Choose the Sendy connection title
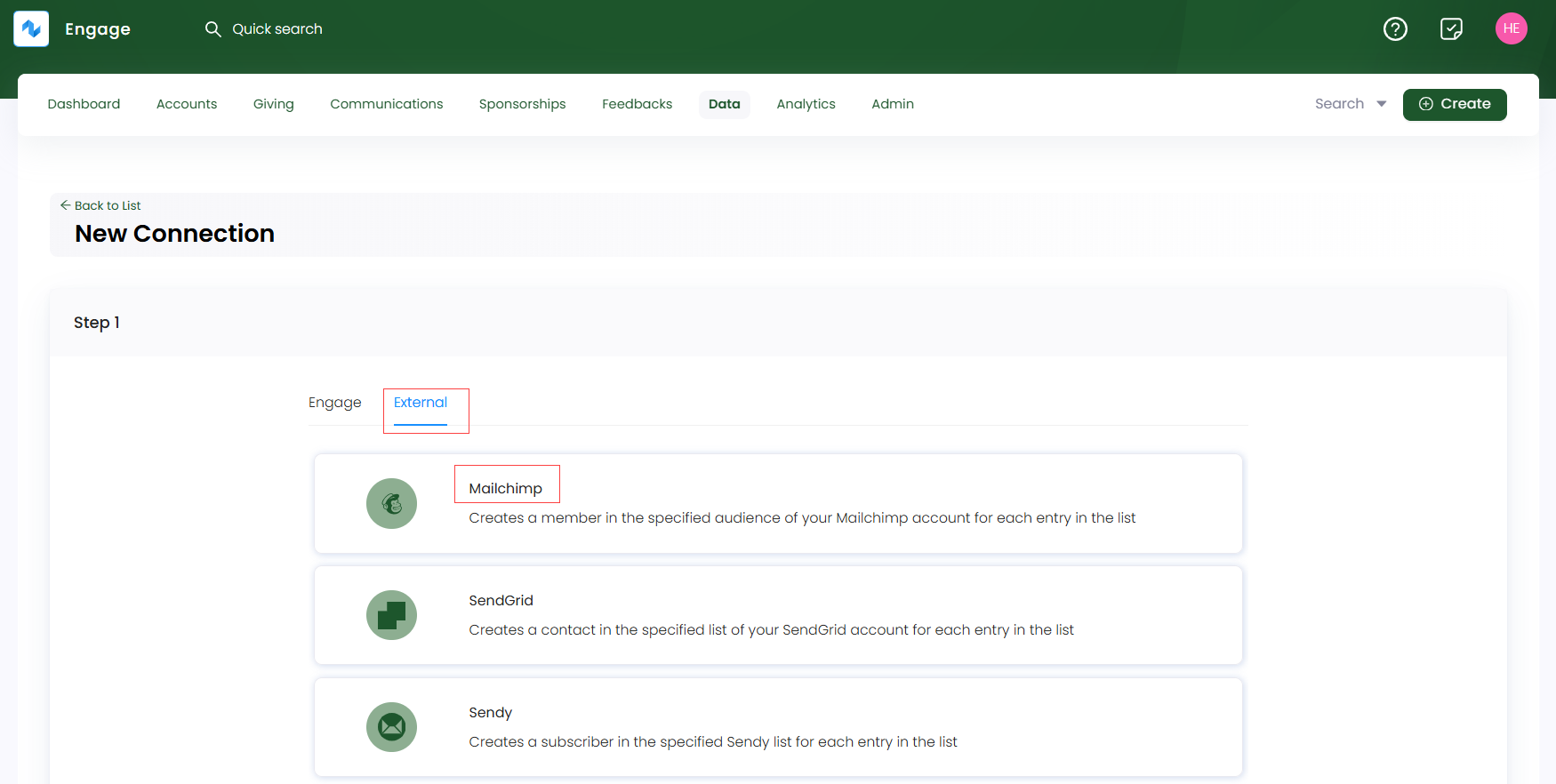Screen dimensions: 1556x784 click(x=490, y=713)
